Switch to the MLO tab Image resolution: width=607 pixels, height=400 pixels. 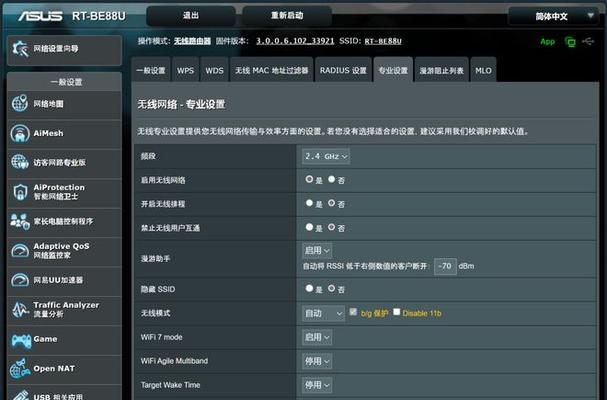pyautogui.click(x=484, y=70)
